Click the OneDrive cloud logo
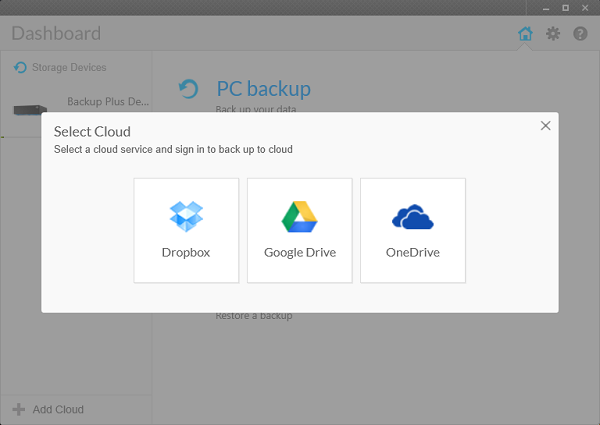Viewport: 600px width, 425px height. coord(413,217)
